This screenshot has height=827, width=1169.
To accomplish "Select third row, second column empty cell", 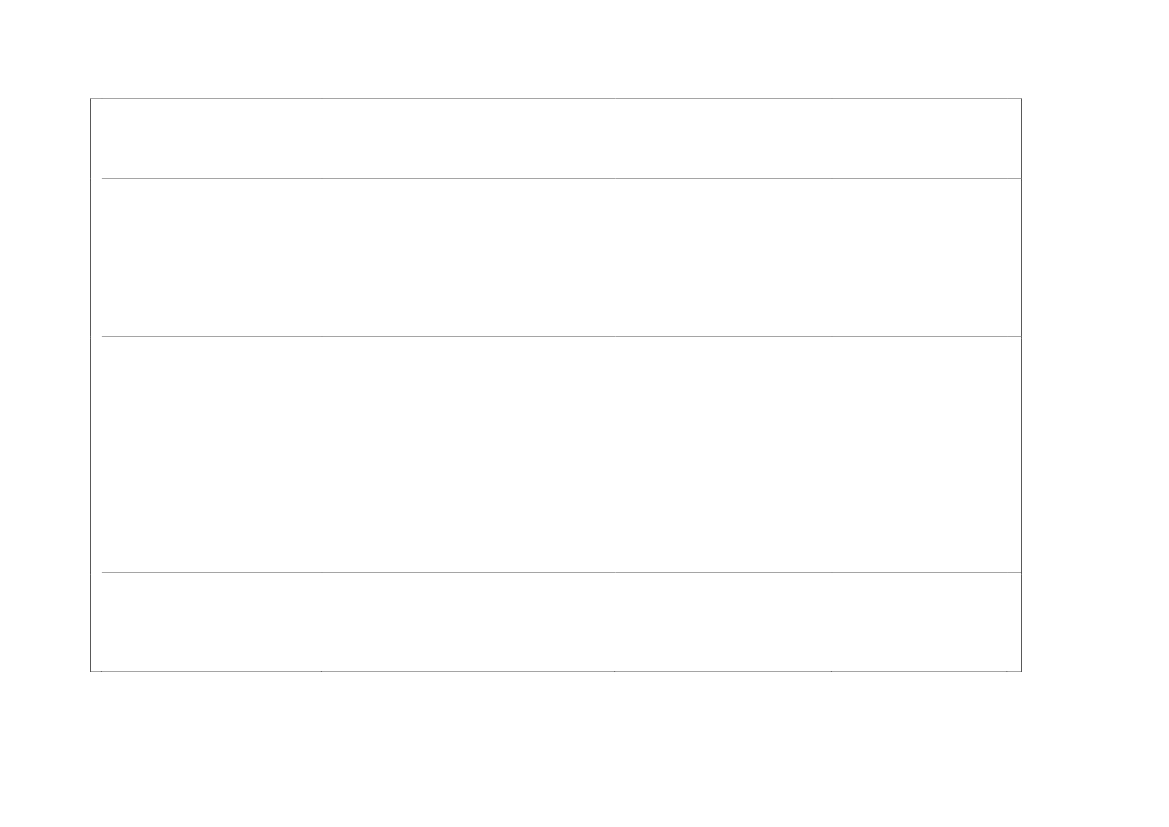I will 467,454.
